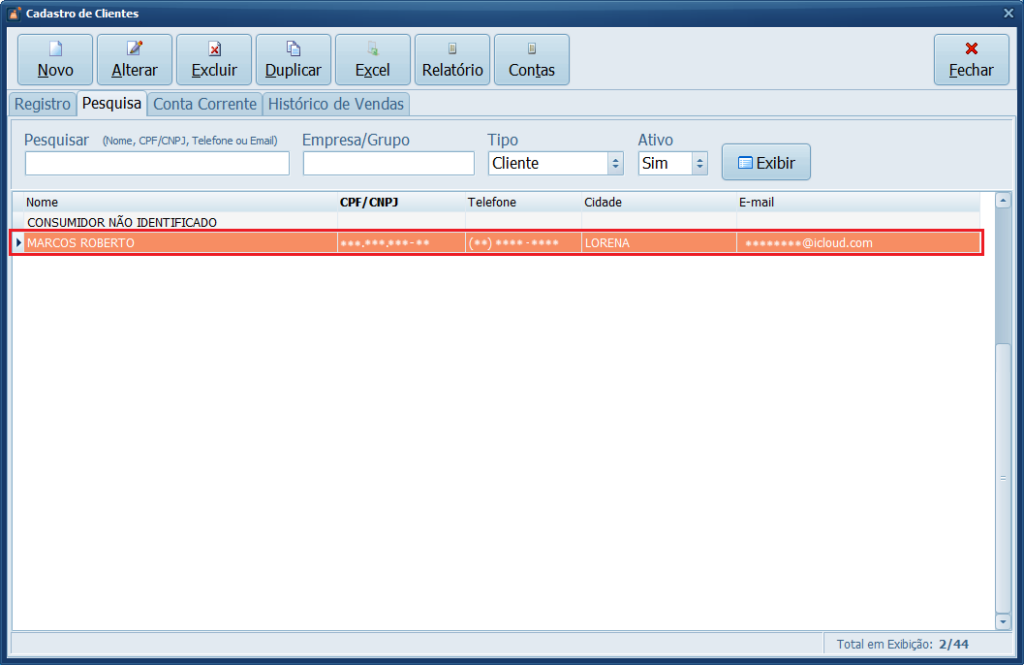Export the list with the Excel button
This screenshot has height=665, width=1024.
point(372,60)
